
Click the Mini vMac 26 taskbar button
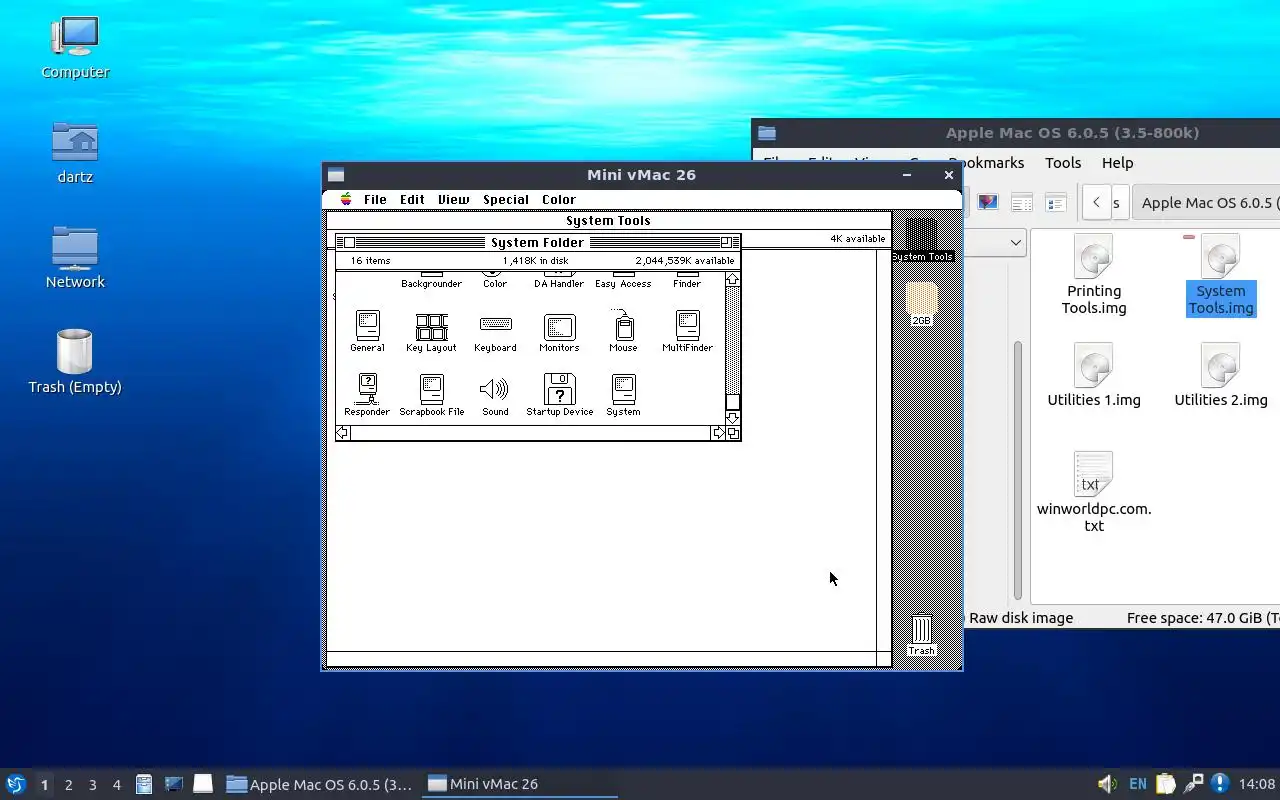click(x=519, y=784)
